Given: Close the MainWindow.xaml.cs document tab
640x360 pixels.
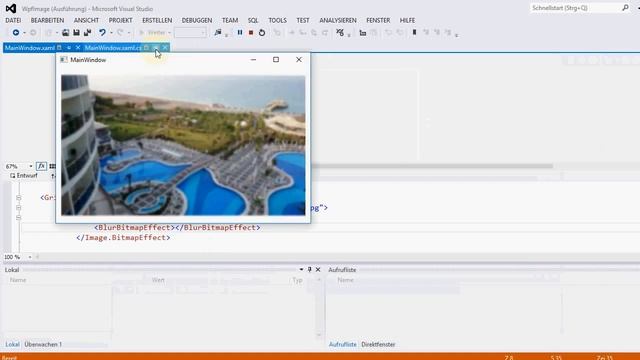Looking at the screenshot, I should [165, 48].
